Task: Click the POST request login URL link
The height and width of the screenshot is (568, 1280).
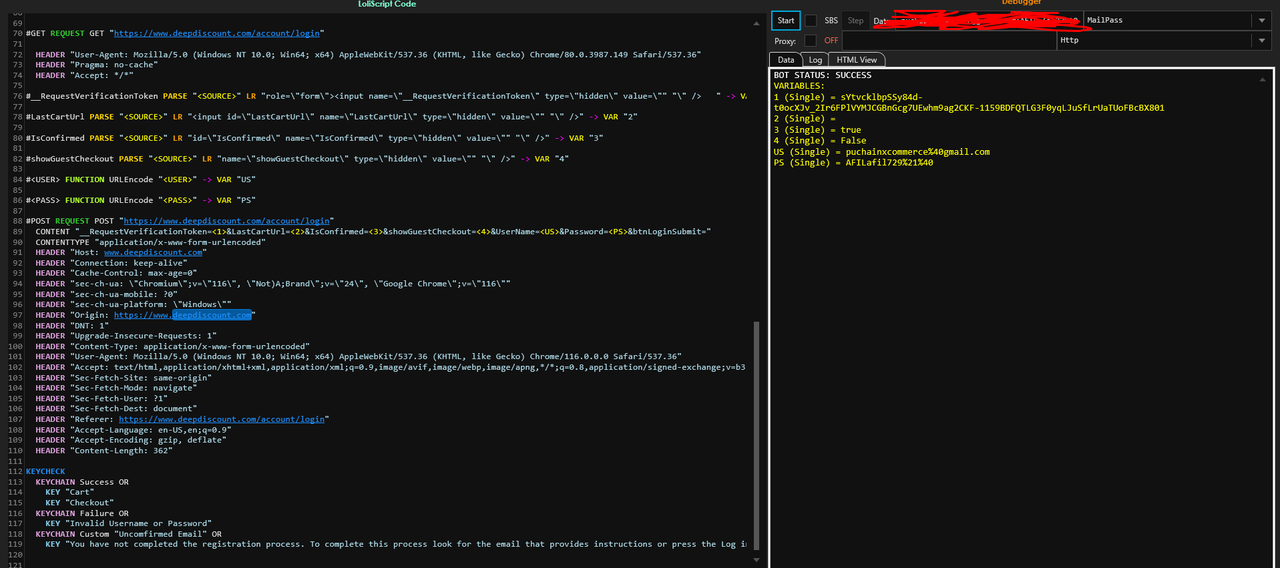Action: point(226,220)
